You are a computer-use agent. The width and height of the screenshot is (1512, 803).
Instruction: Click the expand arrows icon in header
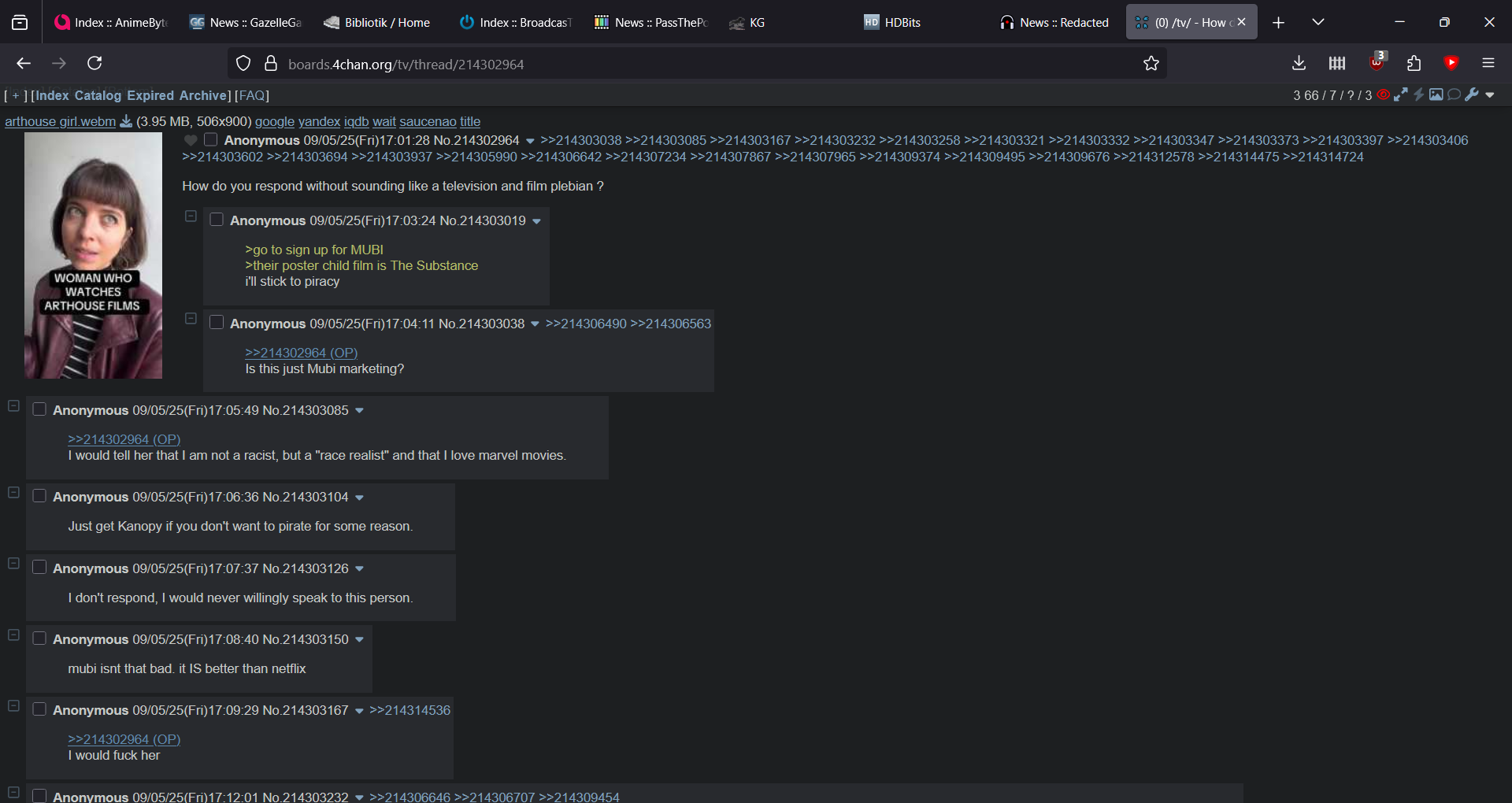tap(1401, 95)
